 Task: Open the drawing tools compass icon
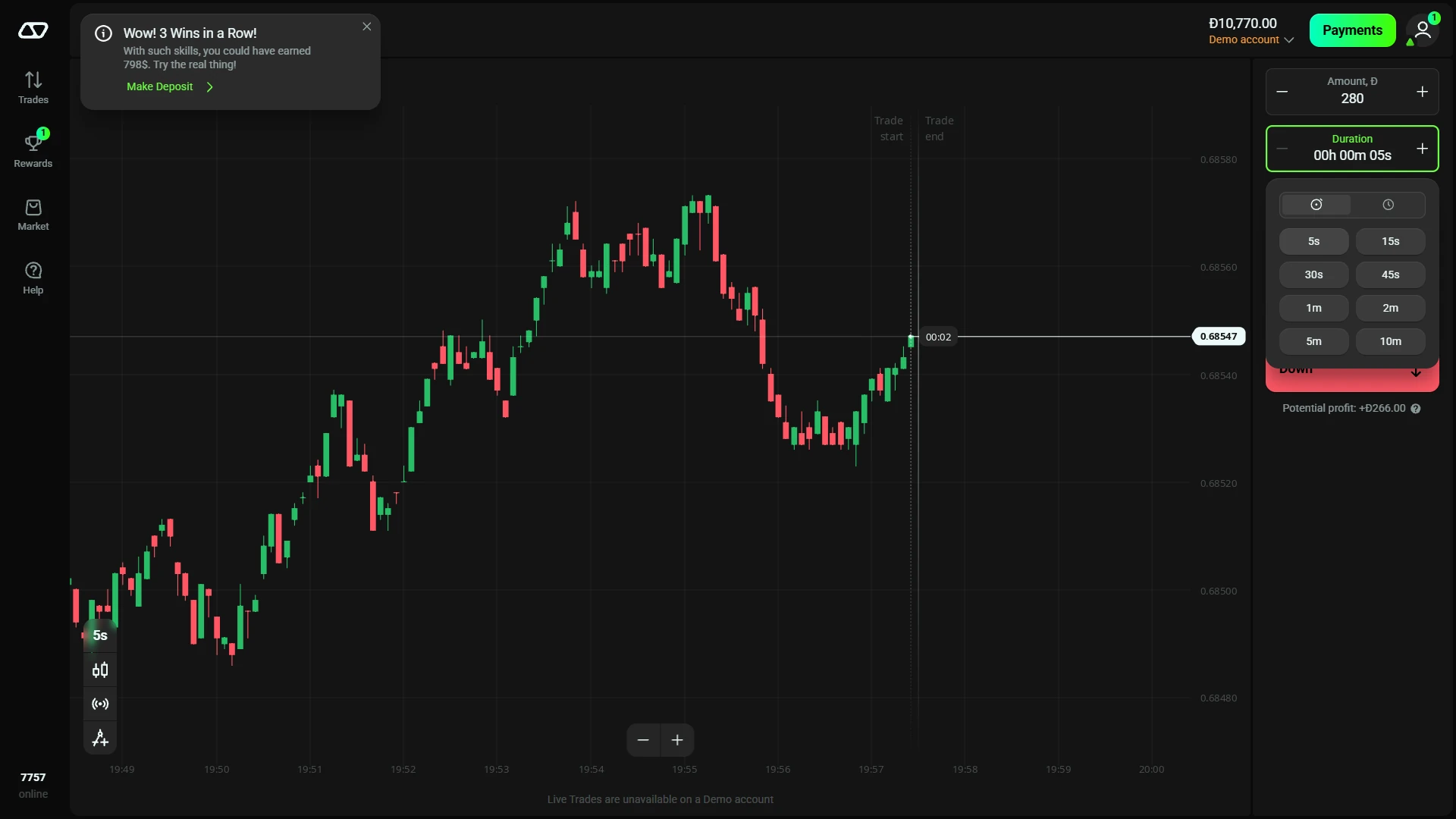tap(100, 738)
